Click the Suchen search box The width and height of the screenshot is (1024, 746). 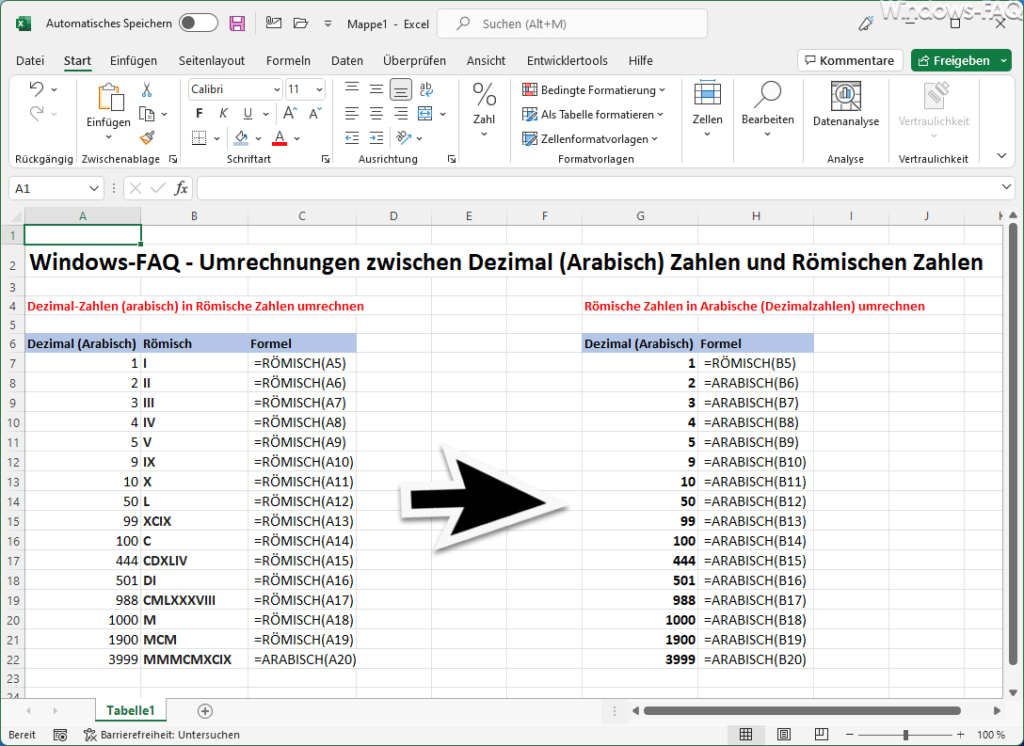click(572, 24)
